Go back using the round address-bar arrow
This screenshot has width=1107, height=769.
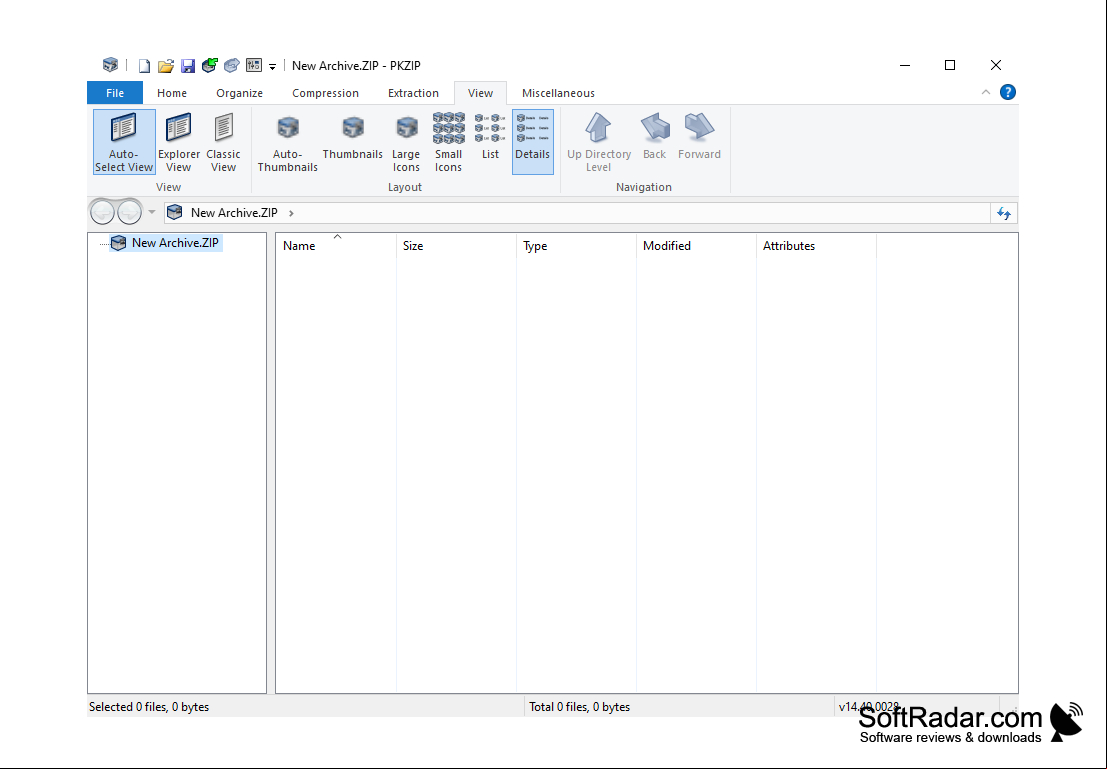(x=102, y=212)
